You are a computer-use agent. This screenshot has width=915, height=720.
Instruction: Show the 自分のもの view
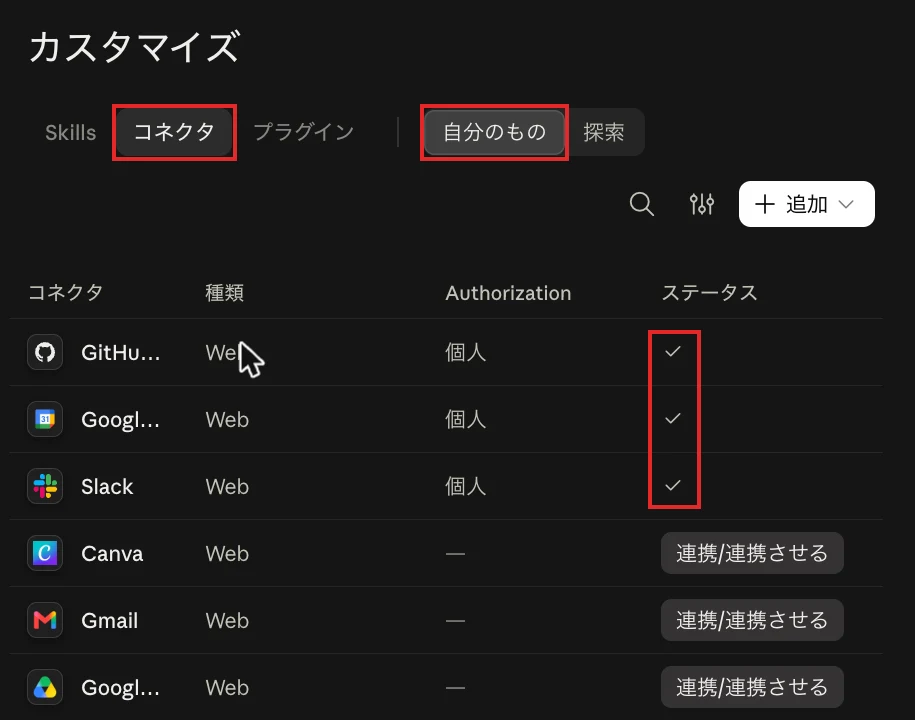click(x=494, y=132)
